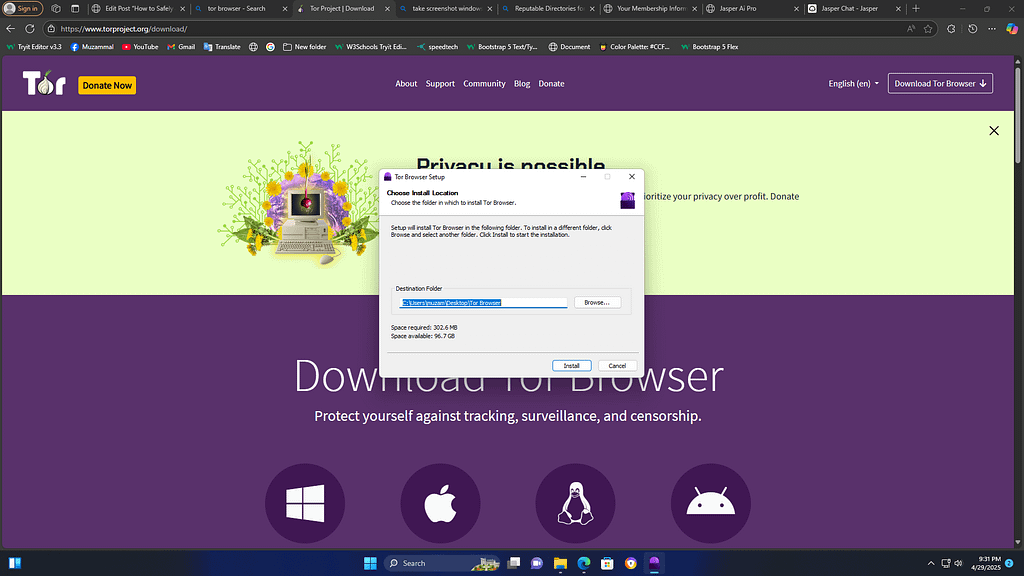This screenshot has width=1024, height=576.
Task: Open the Bootstrap 5 Flex bookmark
Action: [710, 47]
